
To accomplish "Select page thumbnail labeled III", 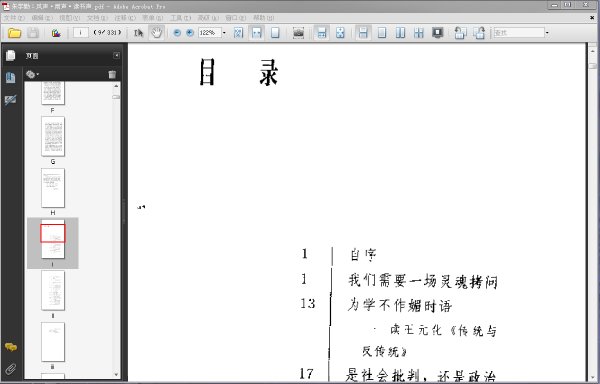I will 53,342.
